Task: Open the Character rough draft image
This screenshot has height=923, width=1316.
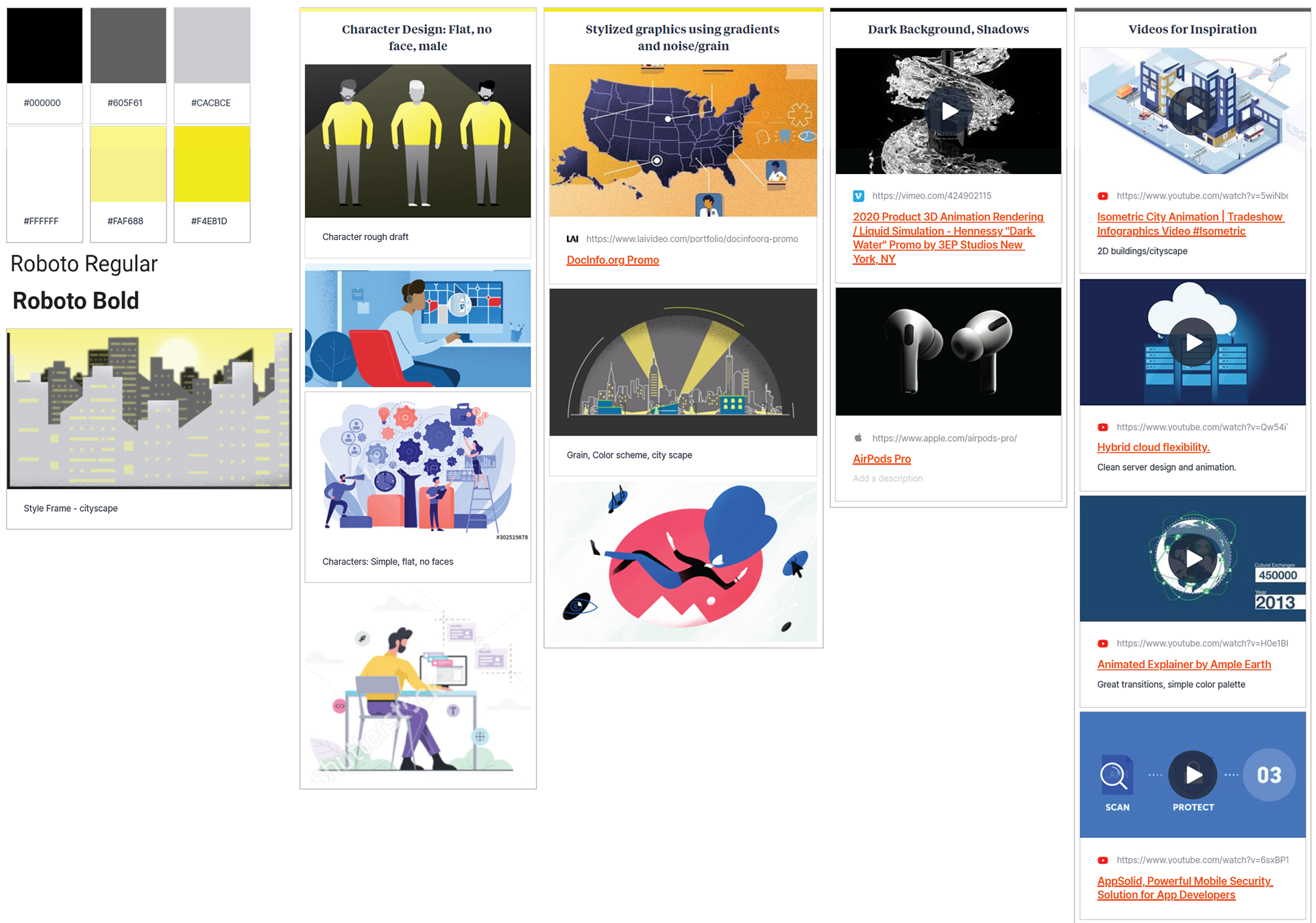Action: click(x=418, y=141)
